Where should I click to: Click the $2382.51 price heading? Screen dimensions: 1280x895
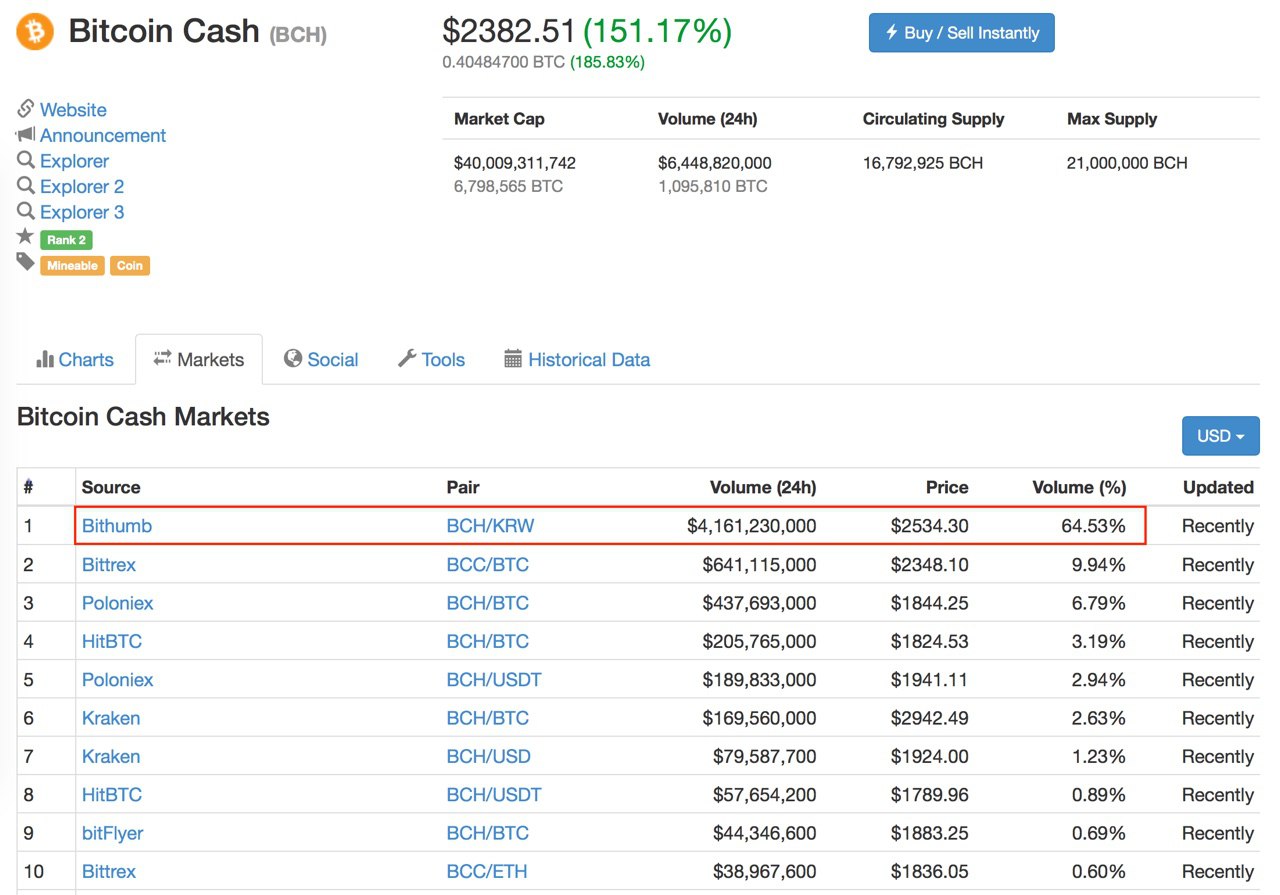point(509,31)
